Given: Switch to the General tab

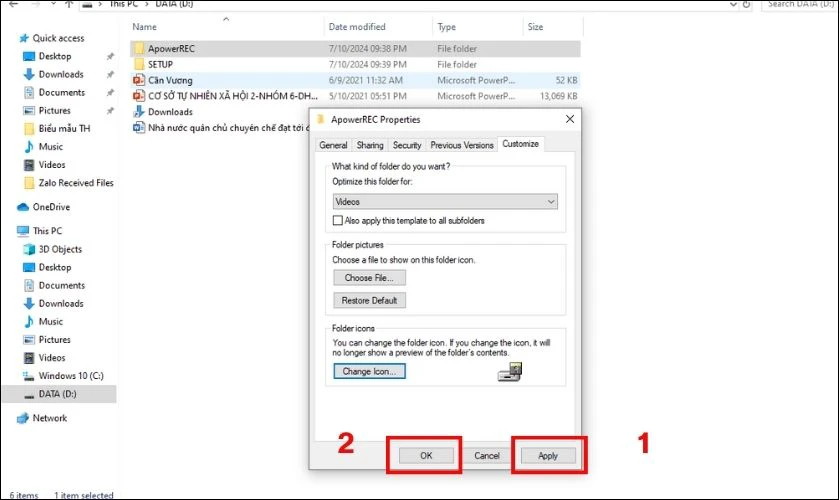Looking at the screenshot, I should (333, 145).
